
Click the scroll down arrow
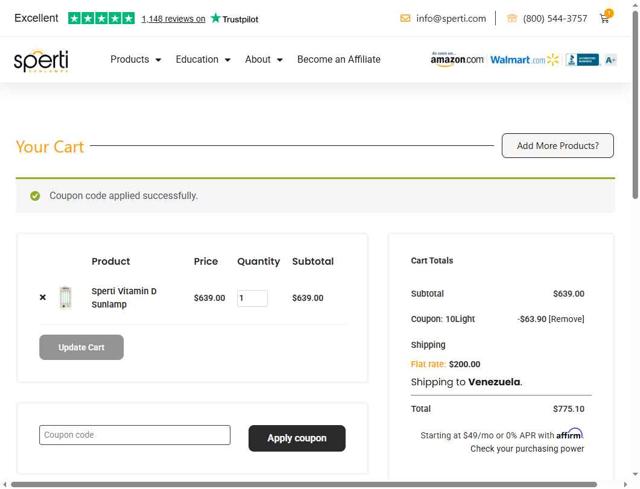(636, 474)
